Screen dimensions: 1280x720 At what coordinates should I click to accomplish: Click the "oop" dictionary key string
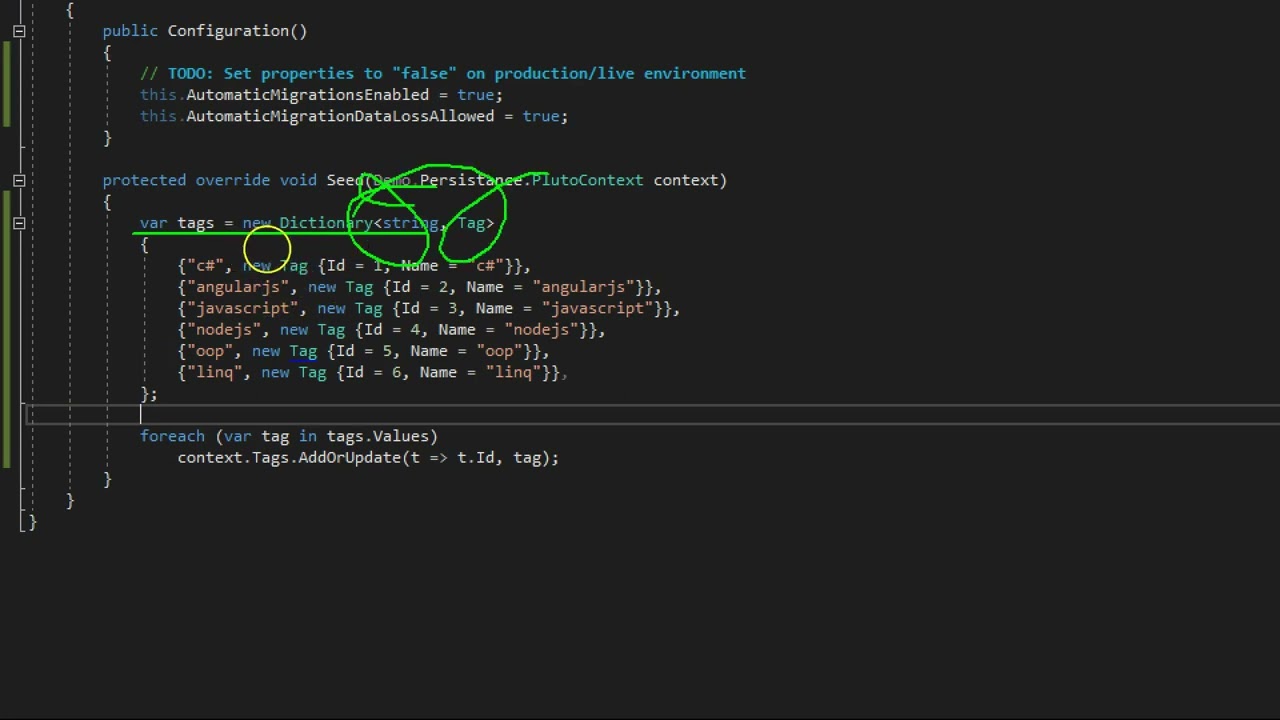(x=210, y=351)
